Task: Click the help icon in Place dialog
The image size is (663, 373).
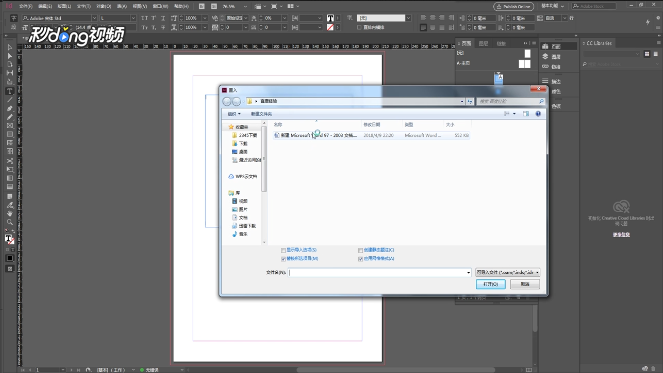Action: 538,114
